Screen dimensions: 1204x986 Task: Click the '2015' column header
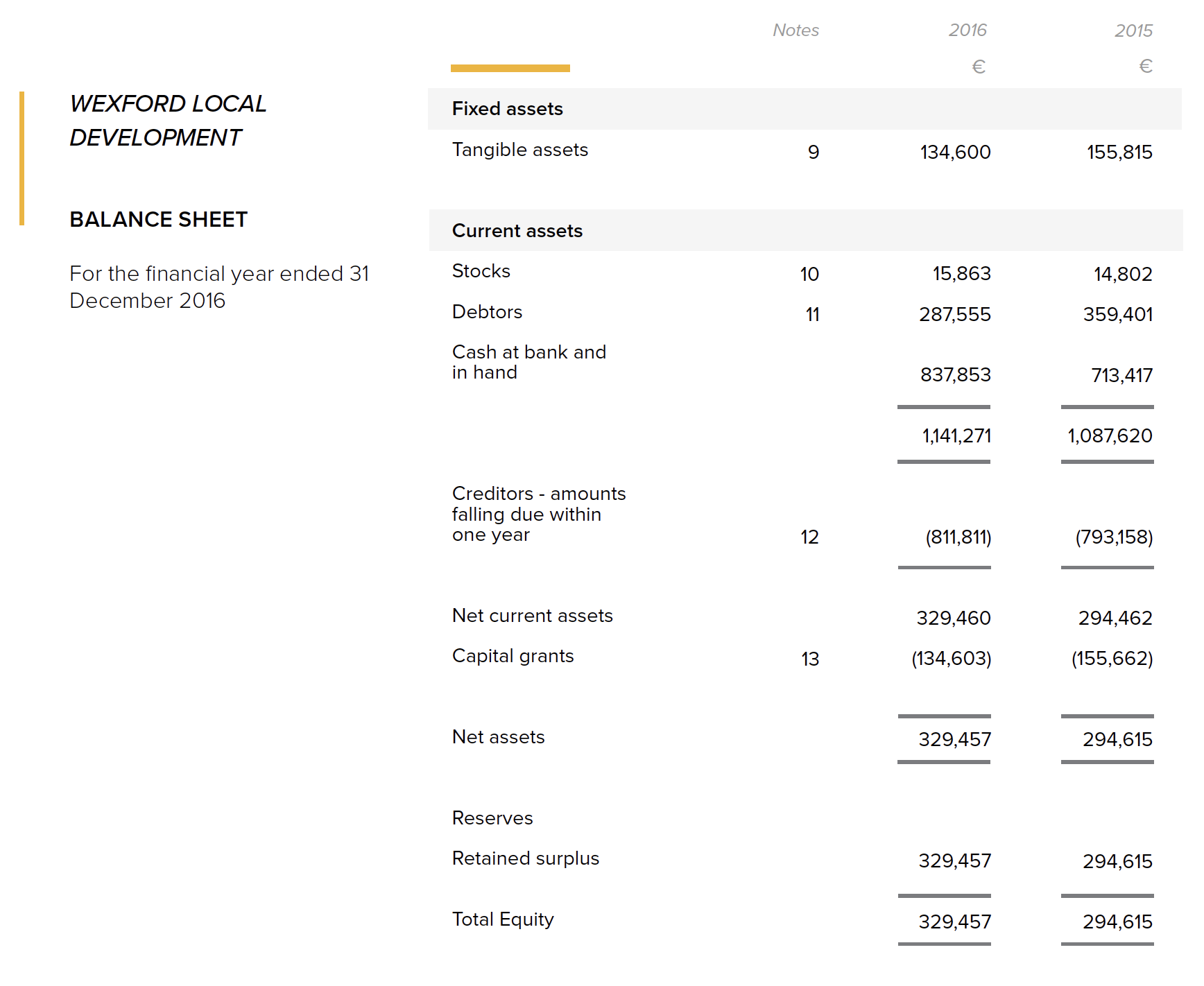pos(1133,31)
